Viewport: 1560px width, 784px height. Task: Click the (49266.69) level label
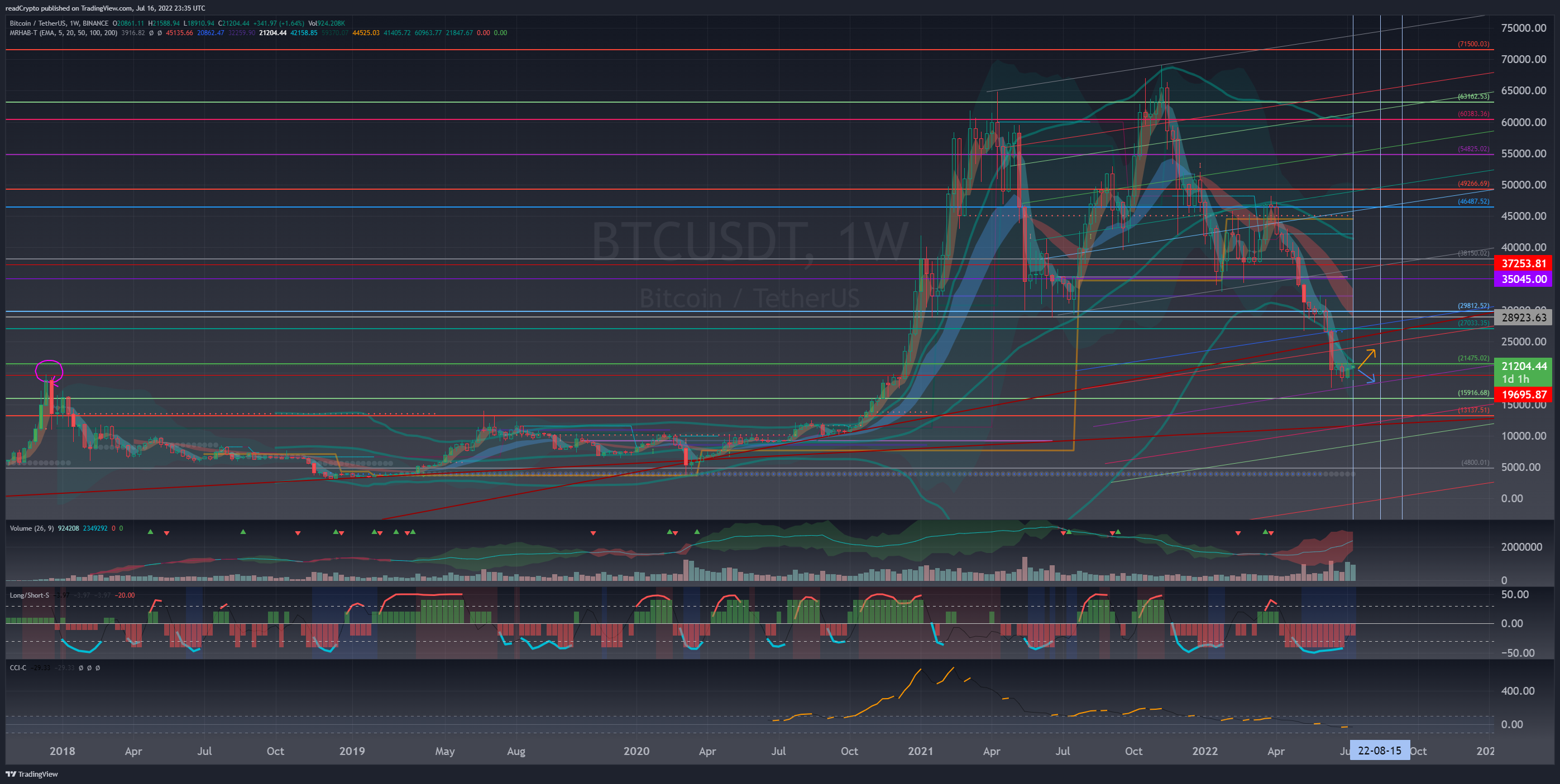coord(1473,184)
